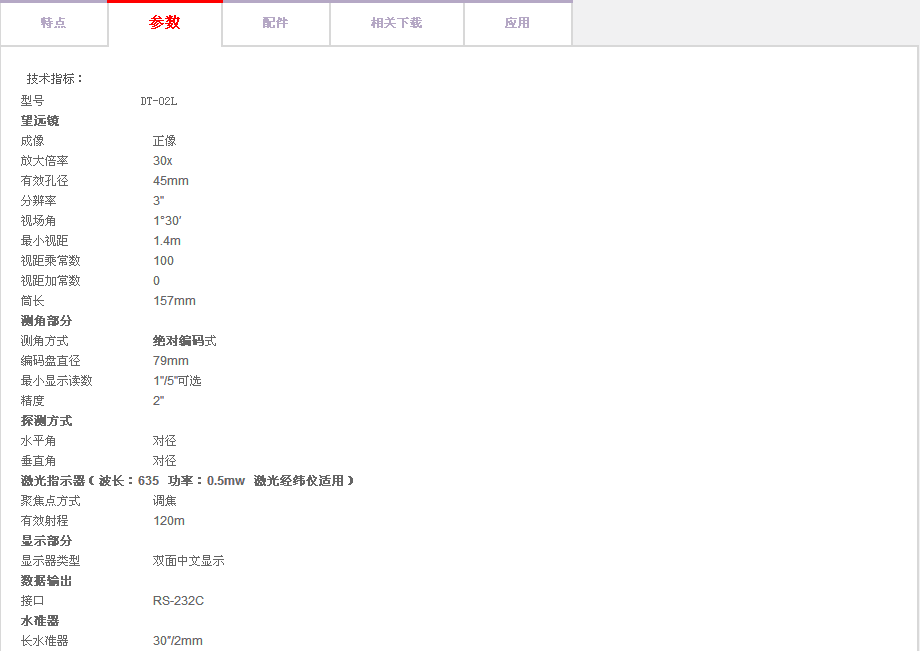Click the 望远镜 section heading
The image size is (920, 651).
click(x=40, y=121)
